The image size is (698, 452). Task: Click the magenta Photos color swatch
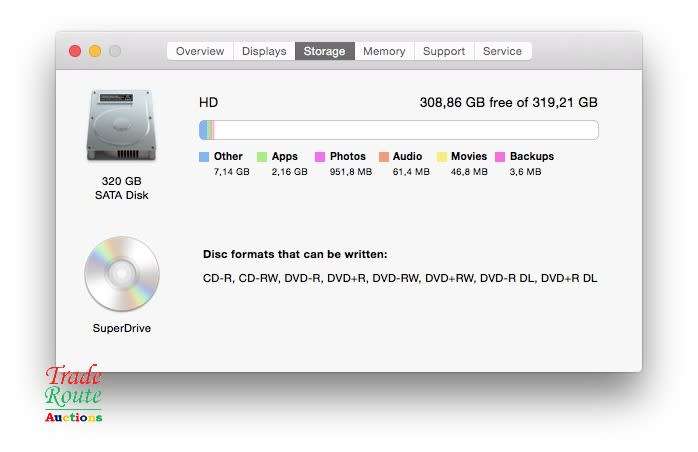(320, 157)
